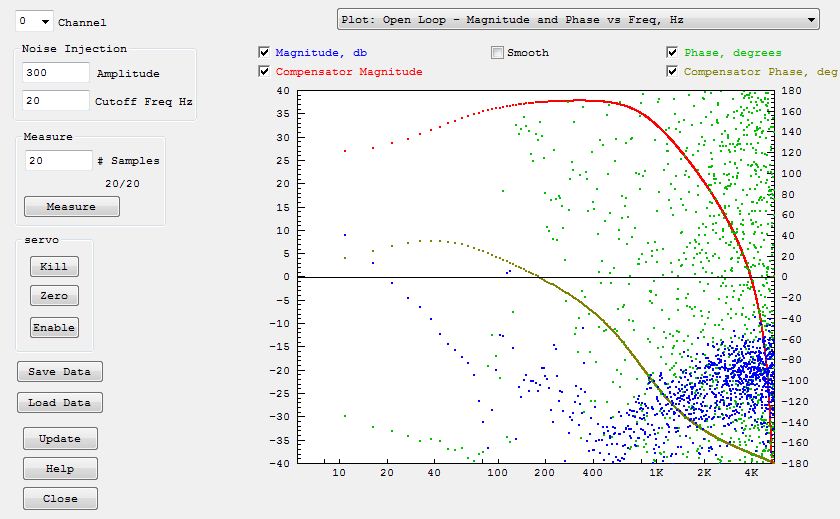This screenshot has height=519, width=840.
Task: Toggle the Compensator Magnitude checkbox
Action: coord(264,71)
